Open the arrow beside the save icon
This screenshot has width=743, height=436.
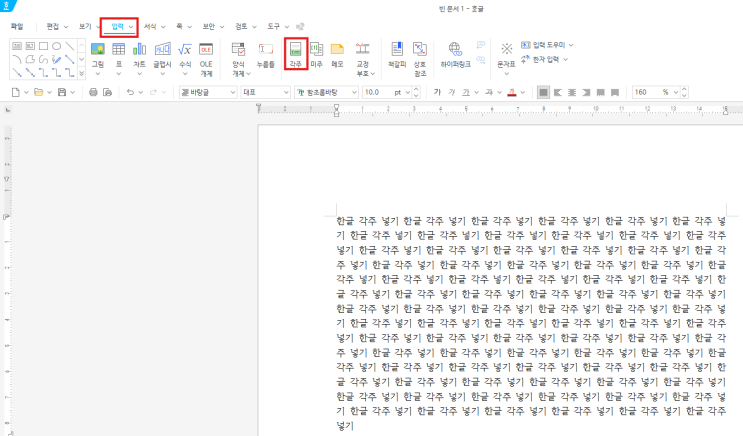(x=72, y=92)
